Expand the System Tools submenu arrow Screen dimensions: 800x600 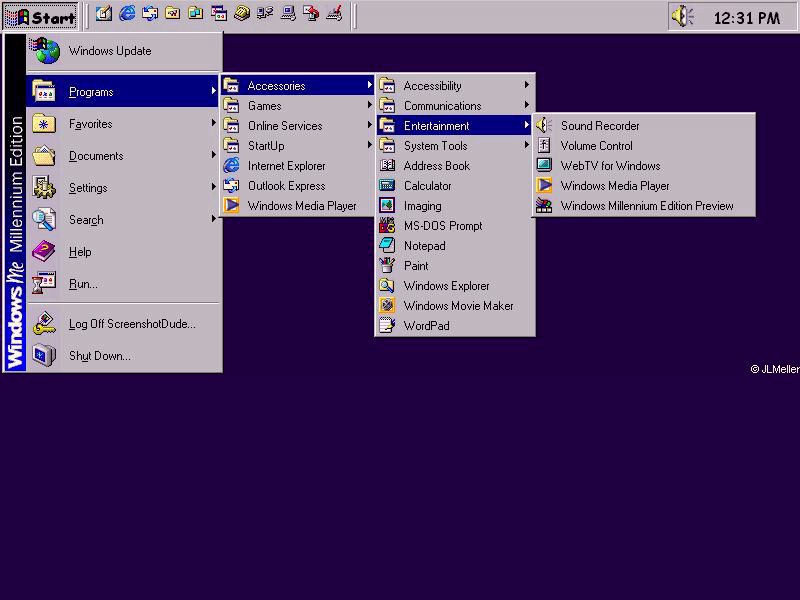pyautogui.click(x=527, y=145)
